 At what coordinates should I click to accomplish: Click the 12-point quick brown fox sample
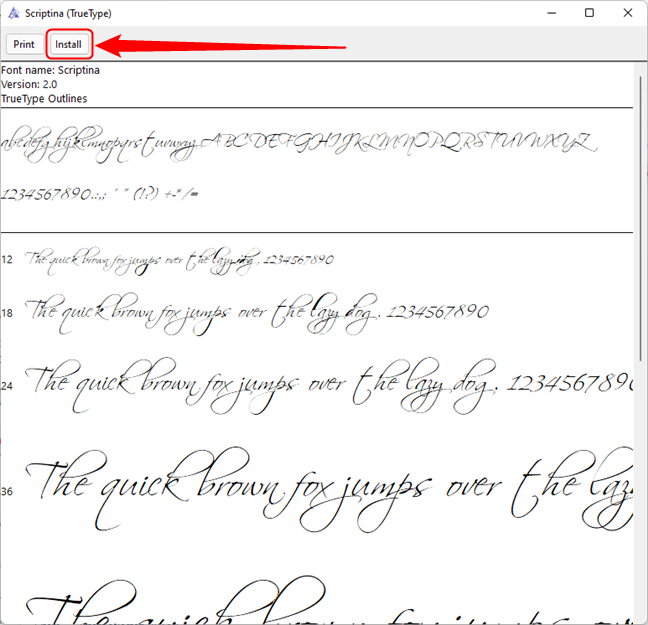[x=179, y=260]
